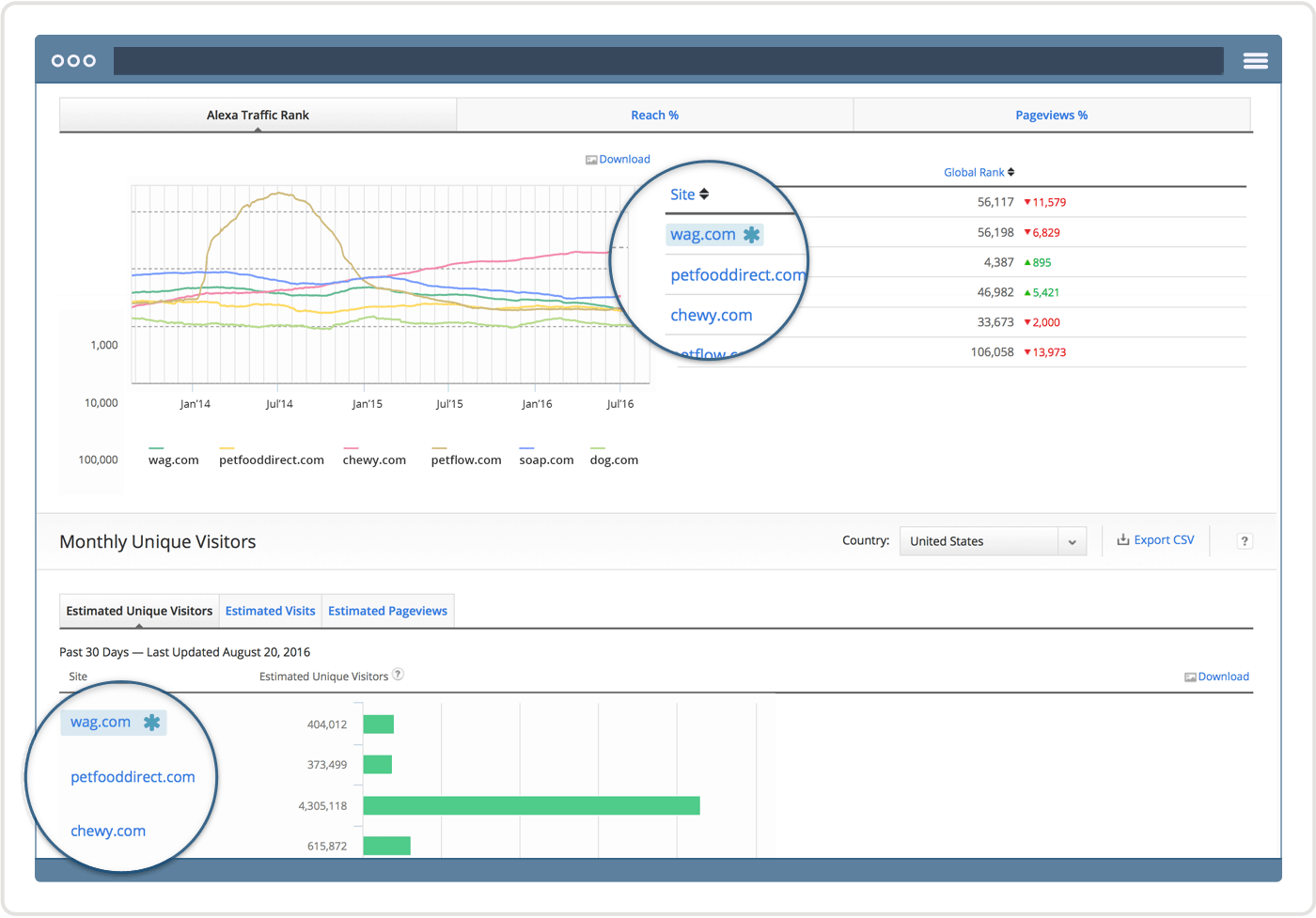The image size is (1316, 918).
Task: Open petfooddirect.com in the visitors list
Action: click(133, 777)
